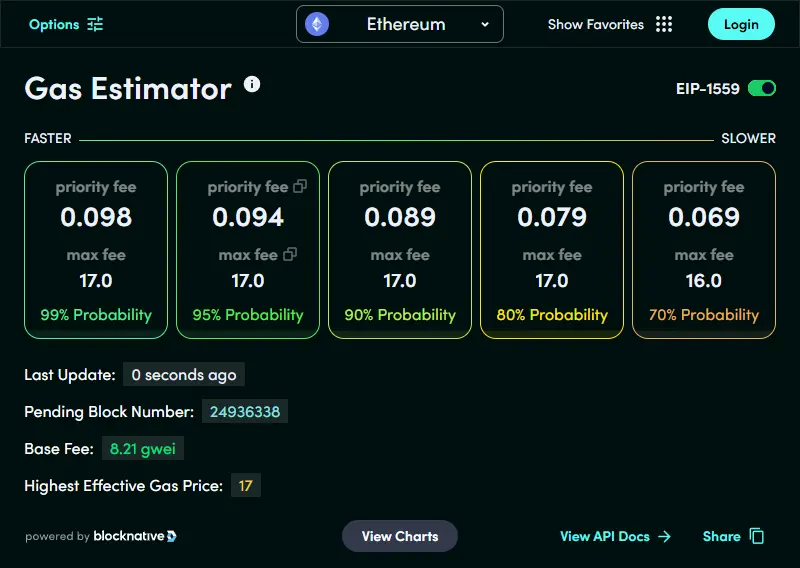Toggle the EIP-1559 switch off
The image size is (800, 568).
pyautogui.click(x=762, y=88)
